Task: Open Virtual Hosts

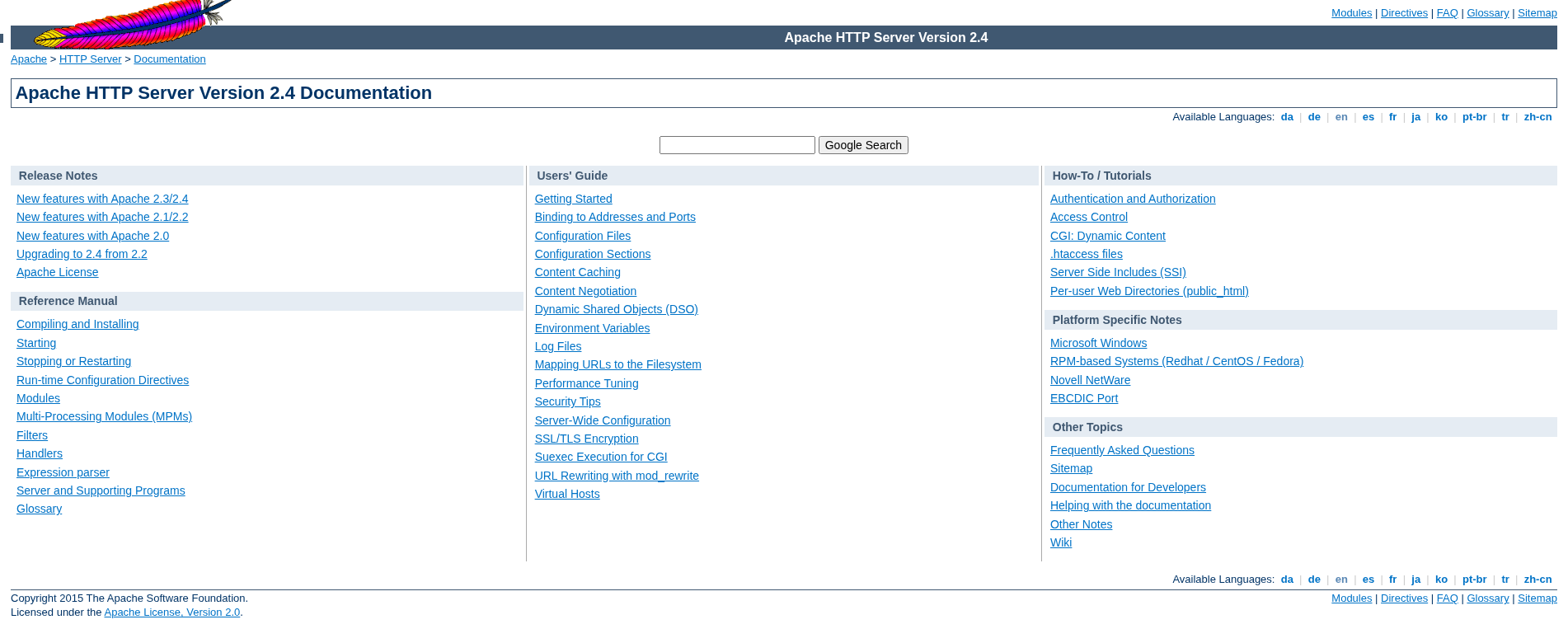Action: (x=567, y=494)
